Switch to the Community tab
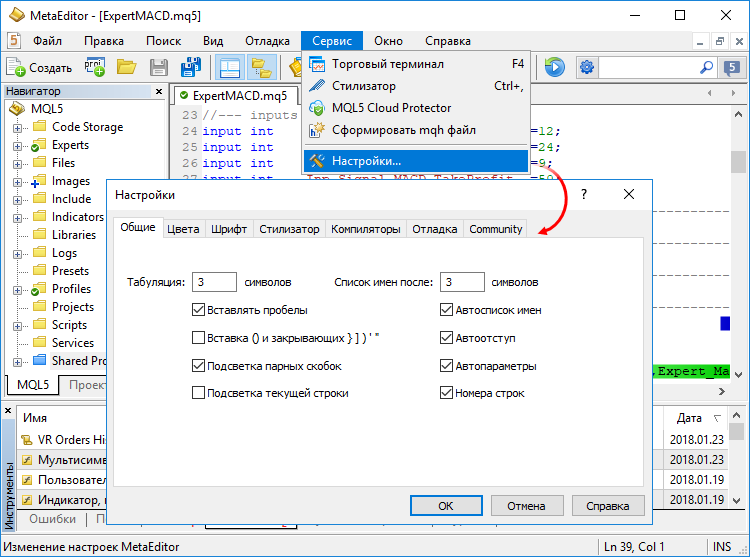Viewport: 750px width, 557px height. pos(496,229)
